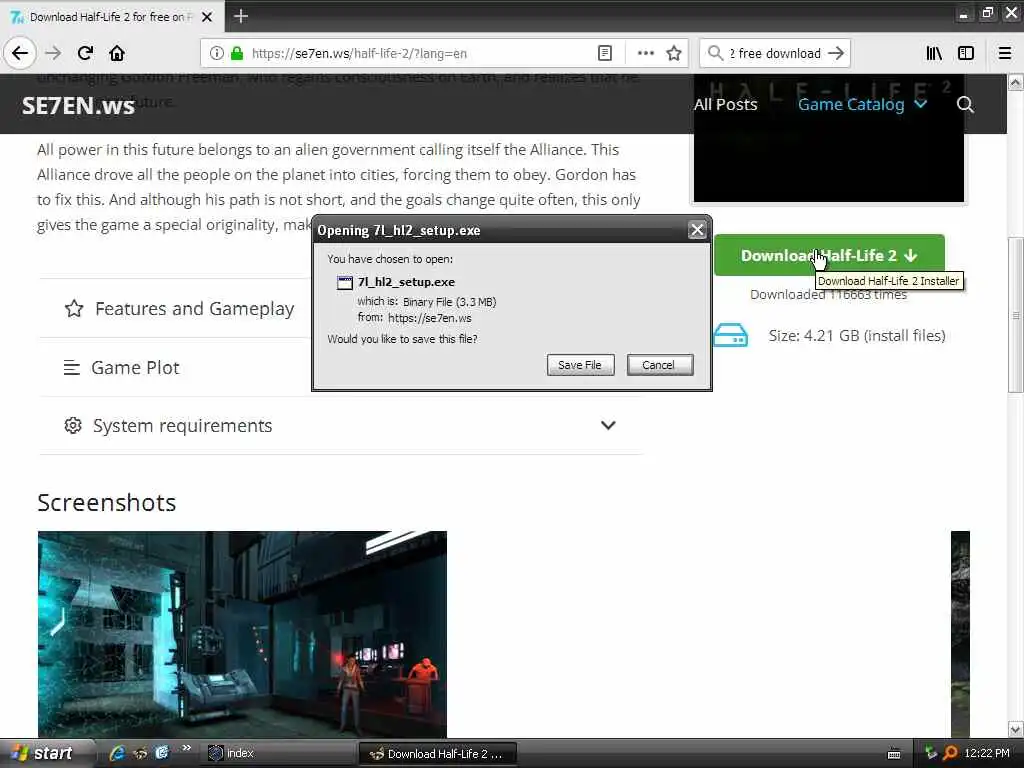1024x768 pixels.
Task: Open the All Posts menu item
Action: 726,104
